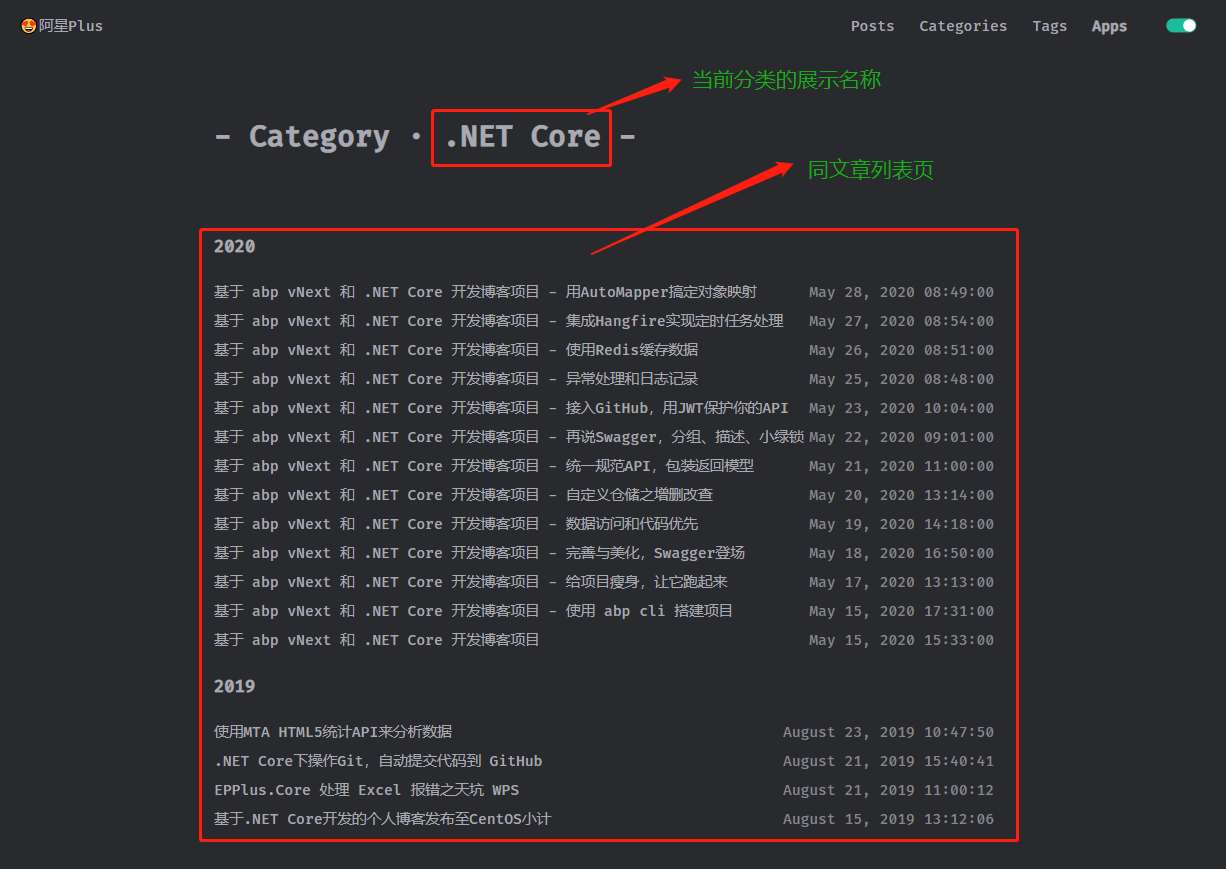
Task: Open the AutoMapper object mapping post
Action: click(485, 292)
